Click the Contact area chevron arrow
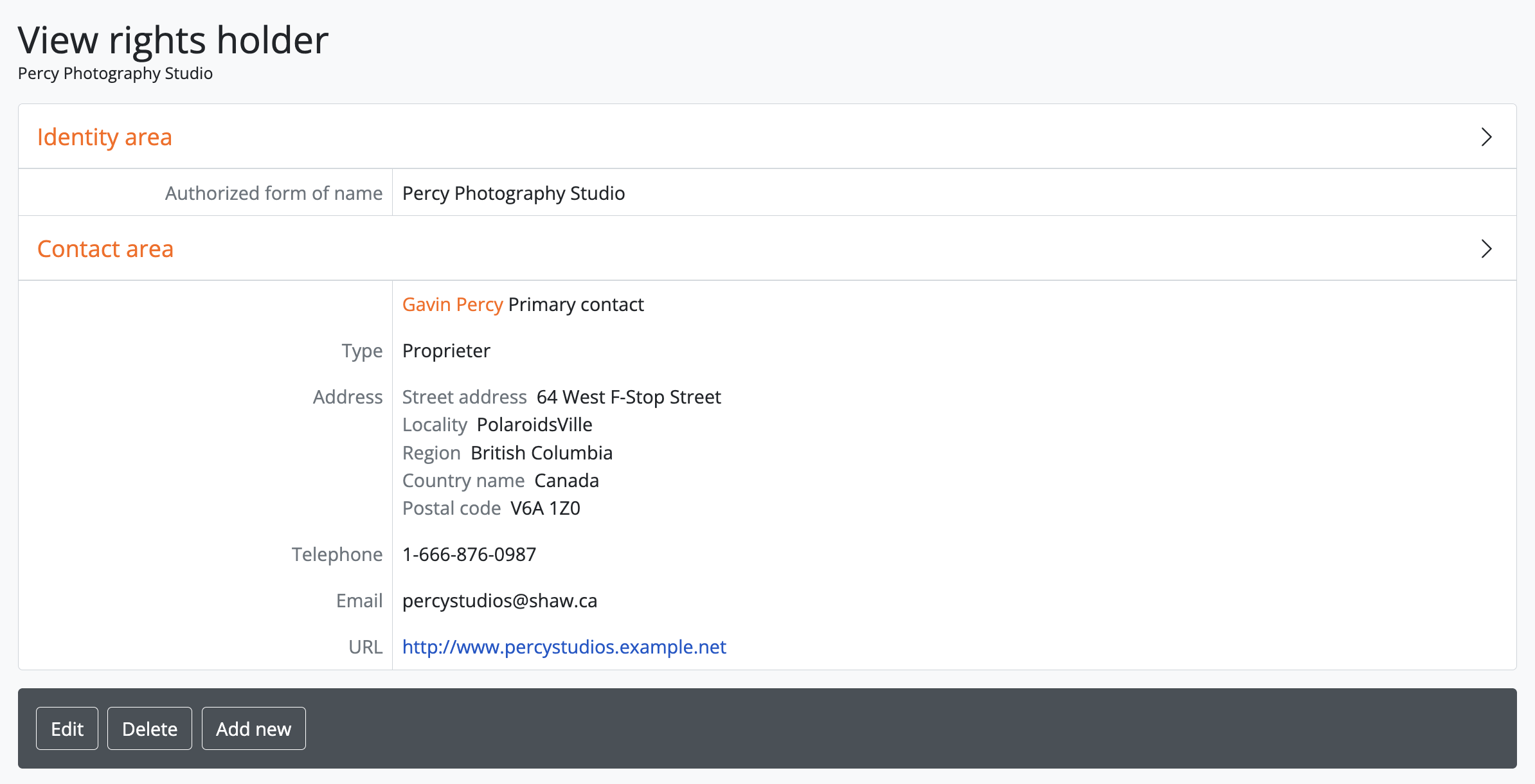 1486,249
